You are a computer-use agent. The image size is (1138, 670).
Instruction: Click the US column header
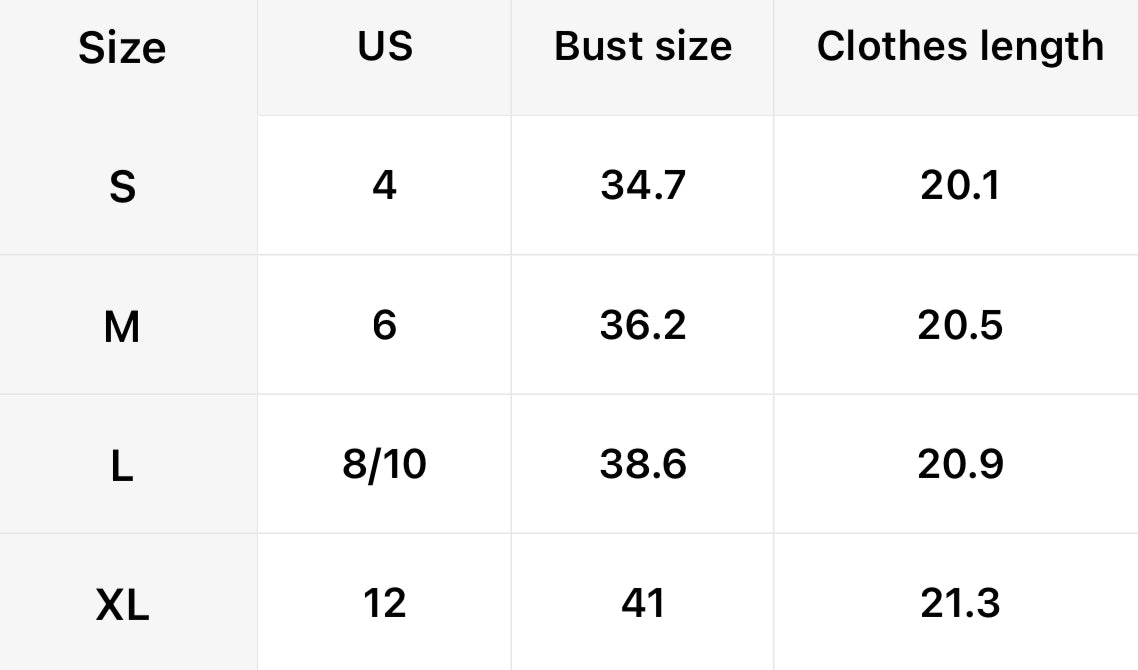(x=385, y=46)
